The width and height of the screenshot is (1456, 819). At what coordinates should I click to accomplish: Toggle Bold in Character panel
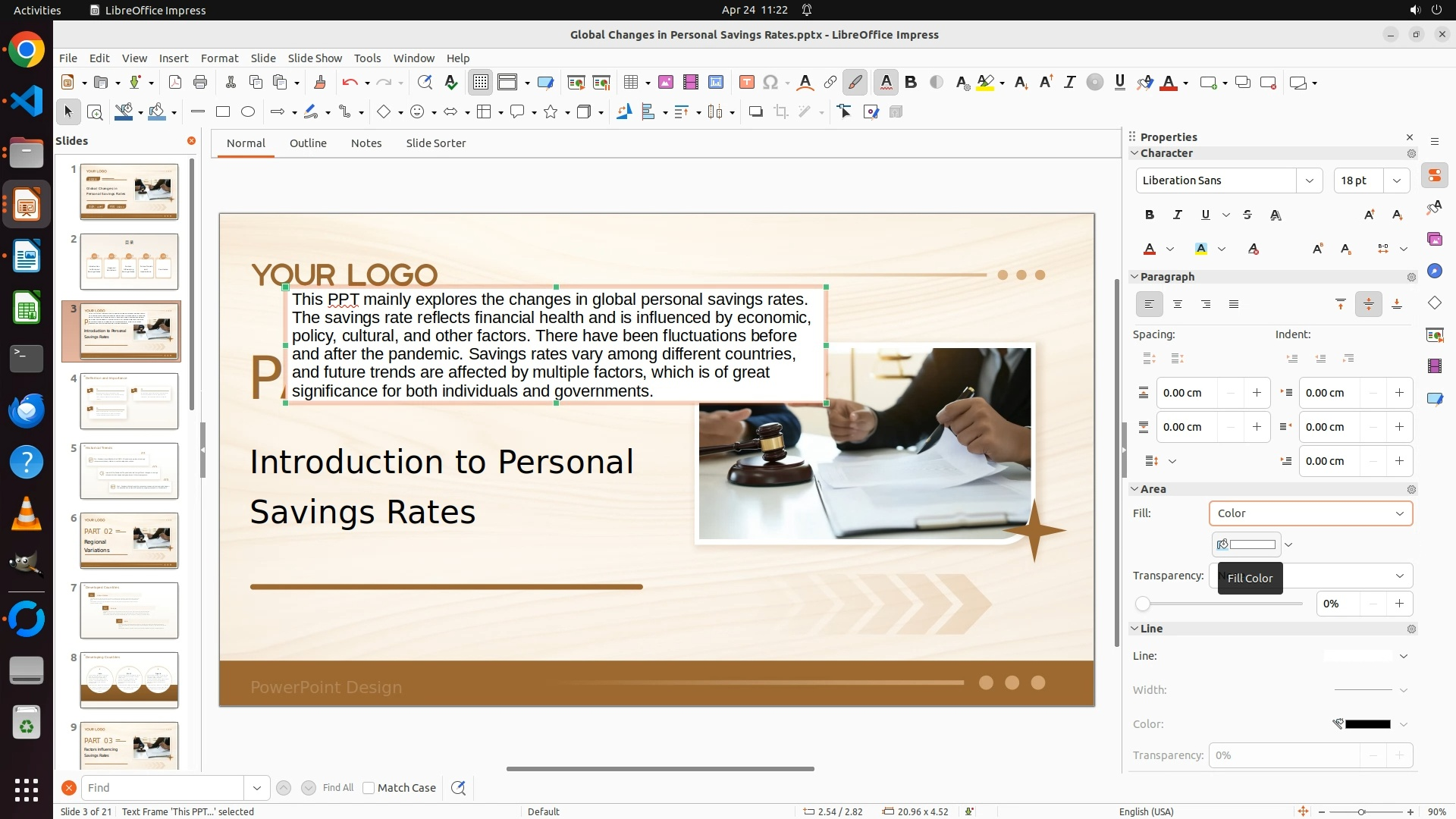[x=1150, y=215]
